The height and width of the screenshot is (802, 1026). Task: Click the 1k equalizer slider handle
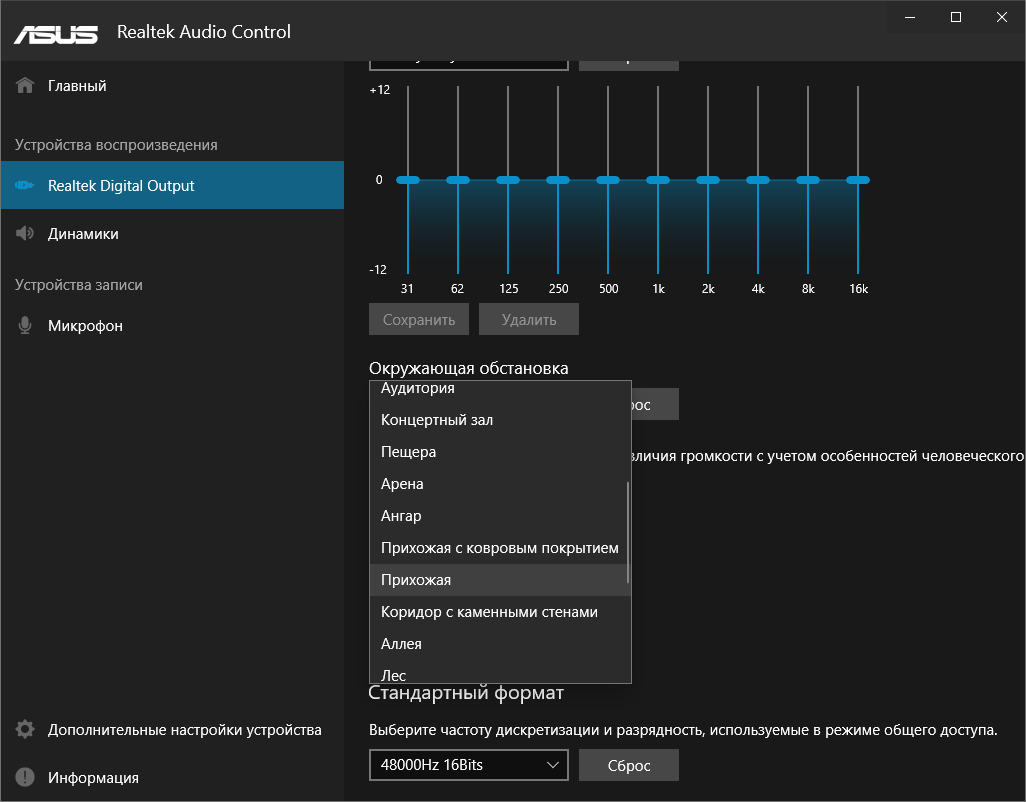[x=658, y=180]
